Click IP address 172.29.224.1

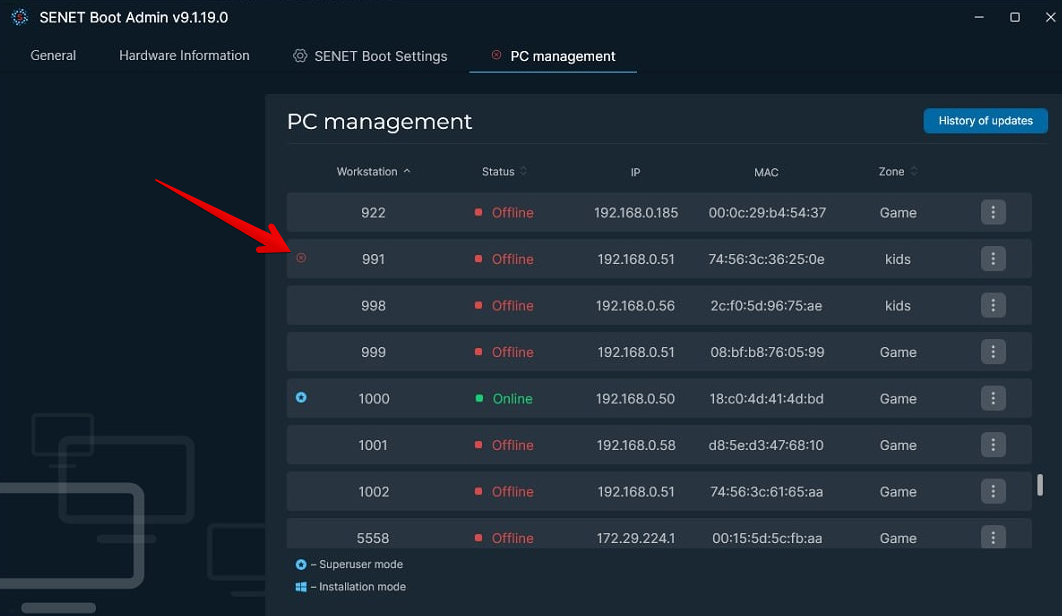635,538
